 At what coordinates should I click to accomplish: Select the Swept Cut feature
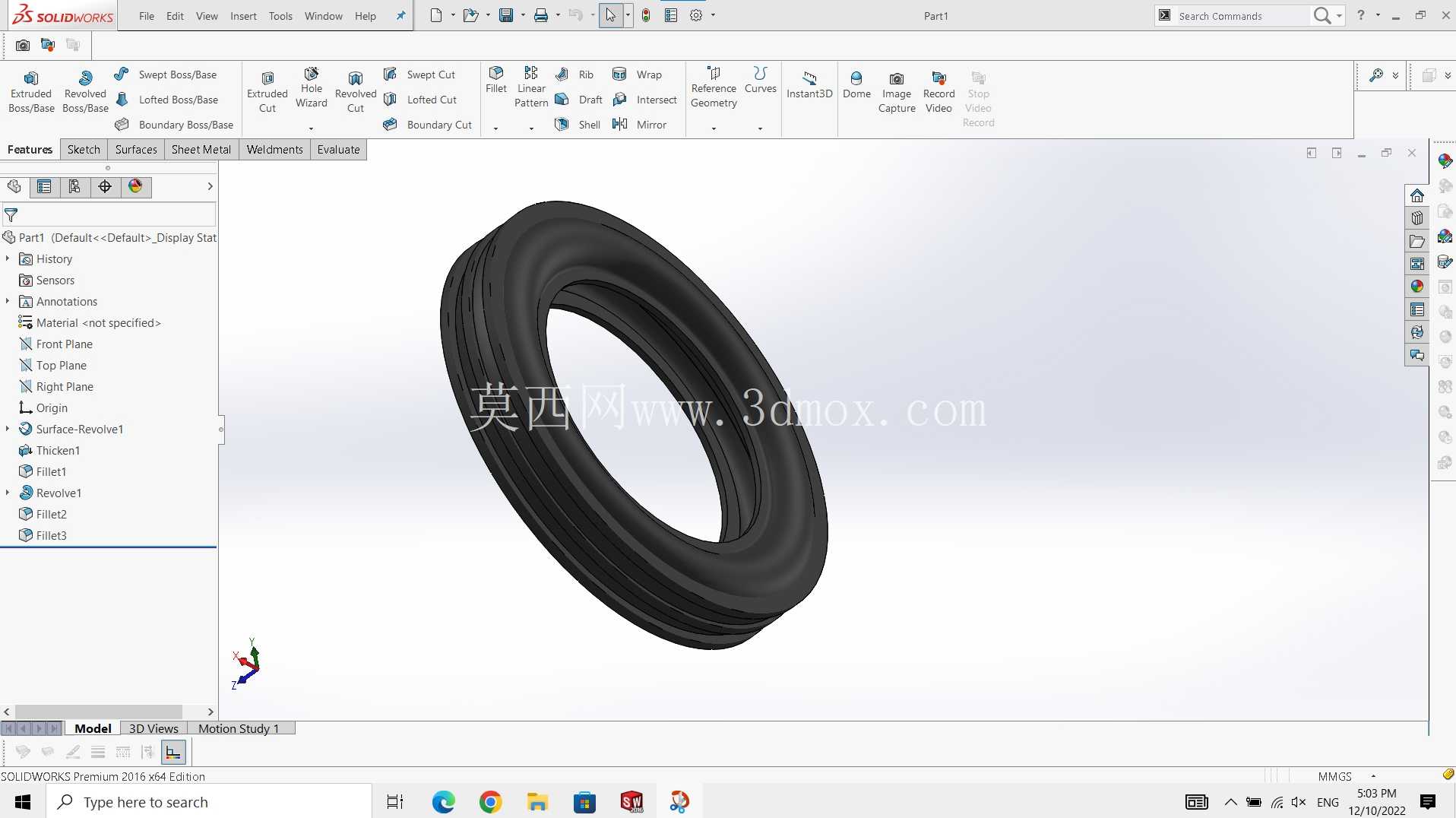point(419,75)
